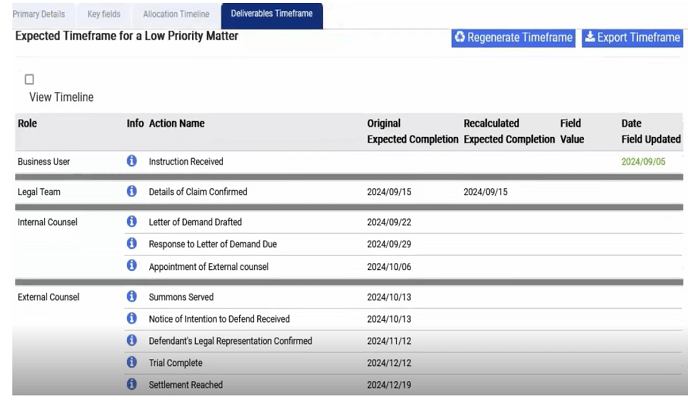Enable the View Timeline checkbox
The height and width of the screenshot is (400, 688).
coord(29,79)
